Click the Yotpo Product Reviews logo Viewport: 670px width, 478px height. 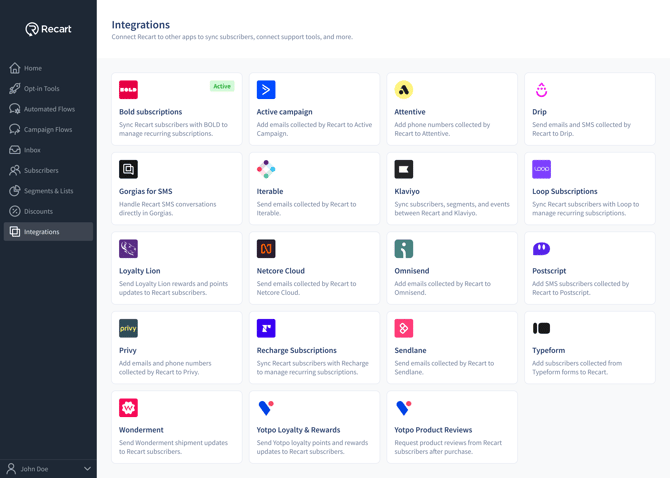coord(404,408)
